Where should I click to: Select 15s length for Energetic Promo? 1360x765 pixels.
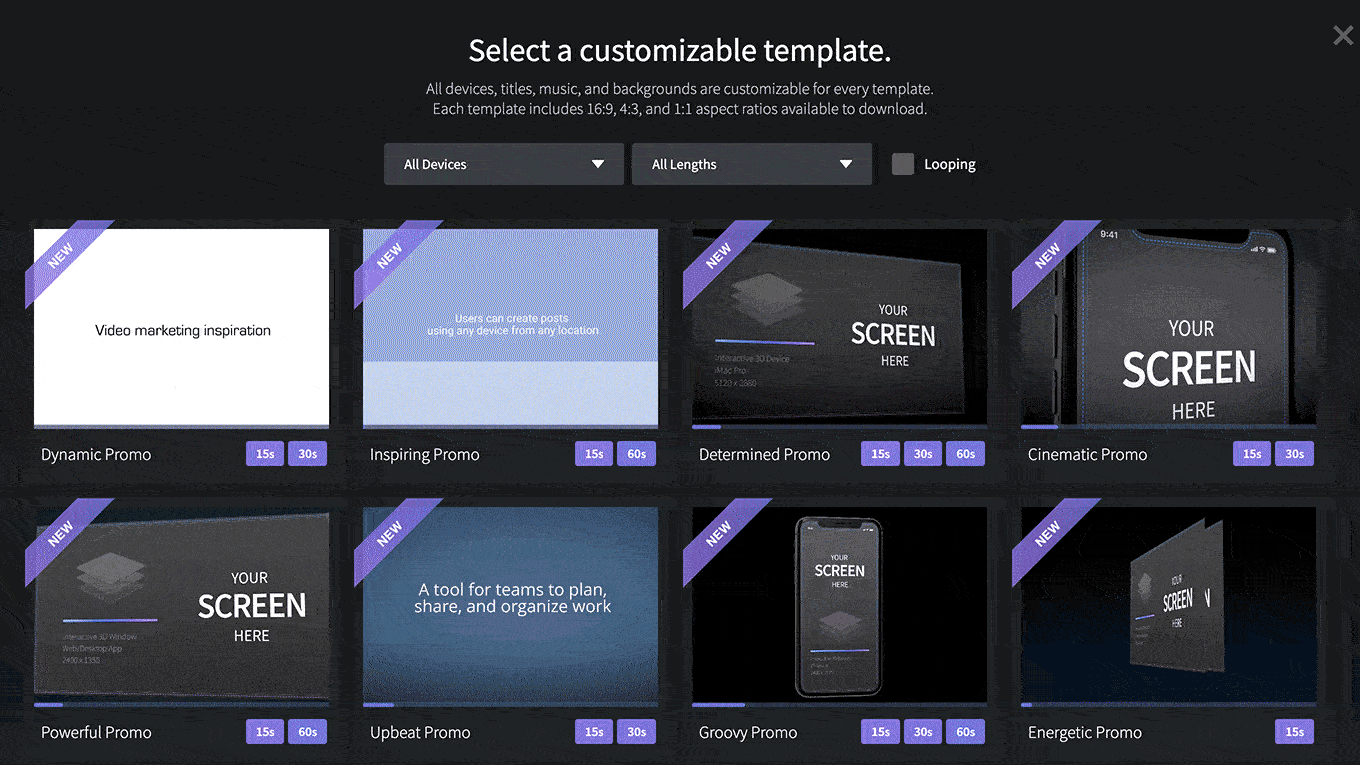[x=1295, y=732]
